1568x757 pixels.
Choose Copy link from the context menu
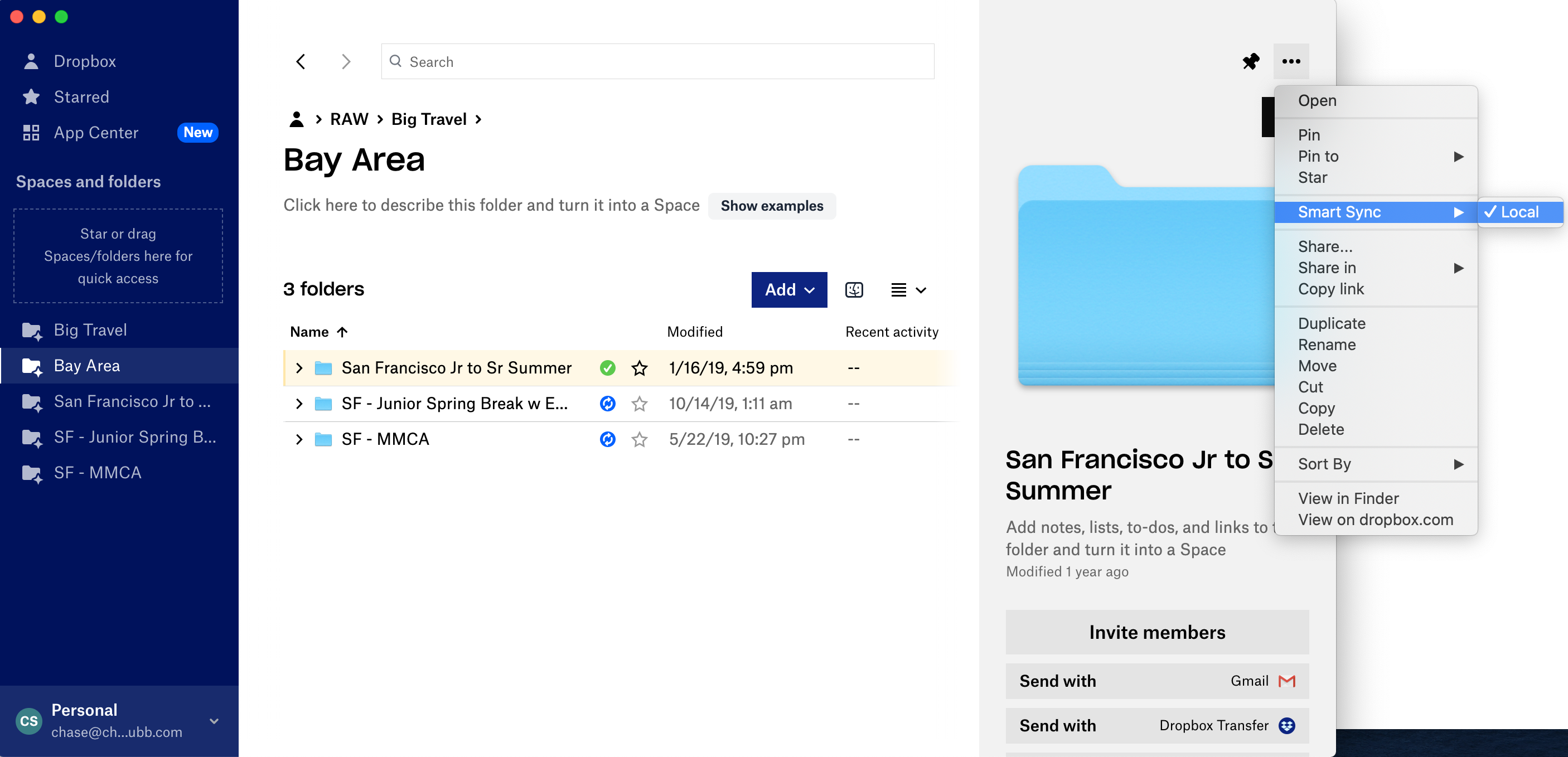(1330, 288)
